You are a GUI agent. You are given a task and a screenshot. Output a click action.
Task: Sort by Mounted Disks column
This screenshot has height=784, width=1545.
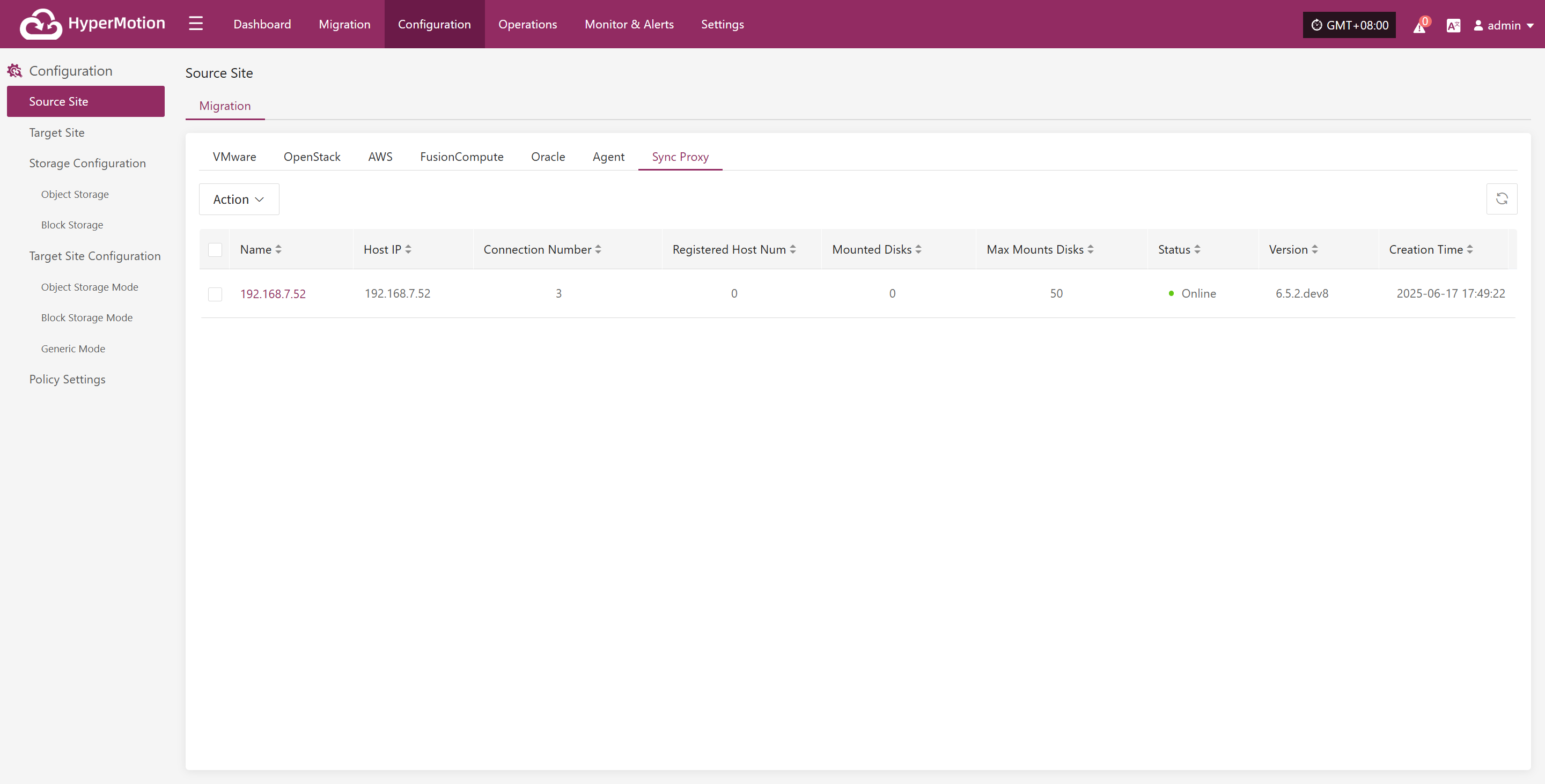click(x=918, y=249)
